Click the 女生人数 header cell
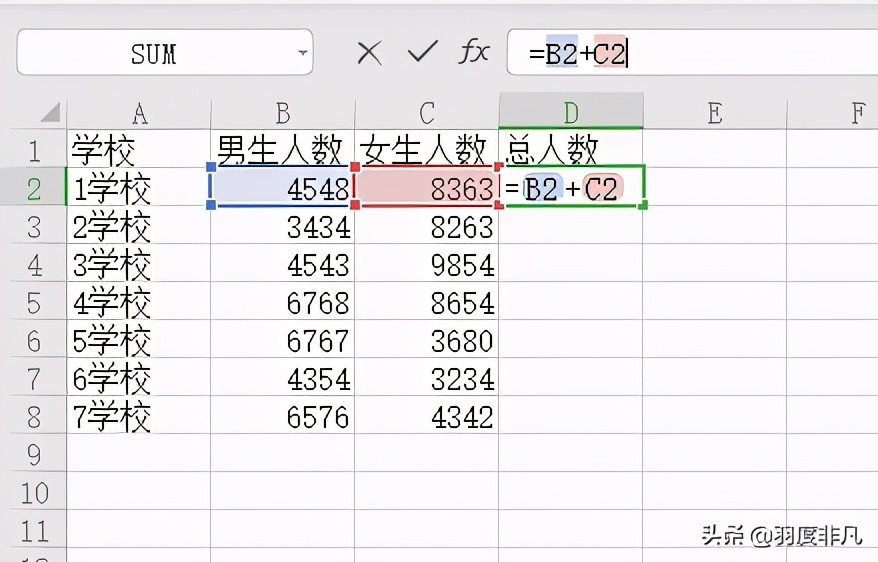 pos(427,149)
